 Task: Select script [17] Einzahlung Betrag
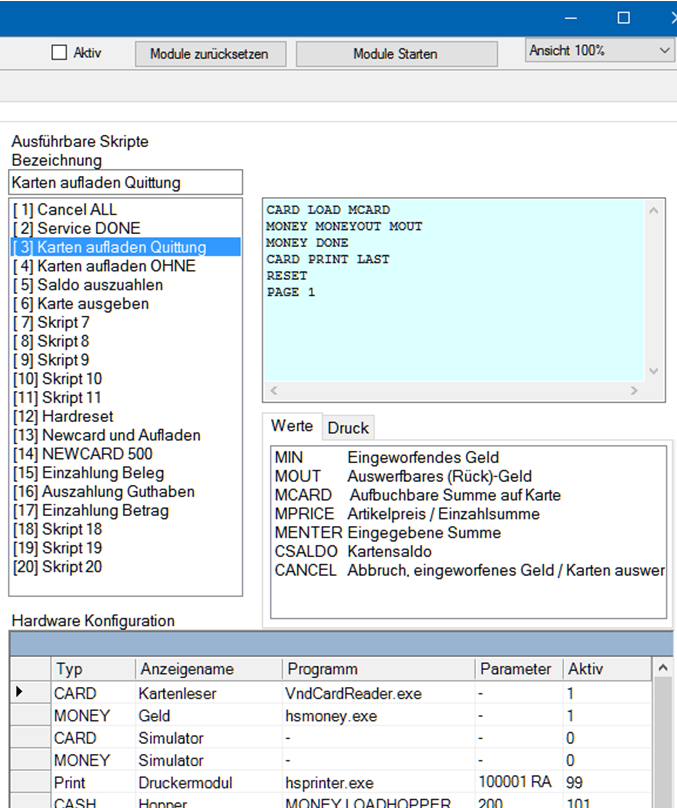[126, 511]
